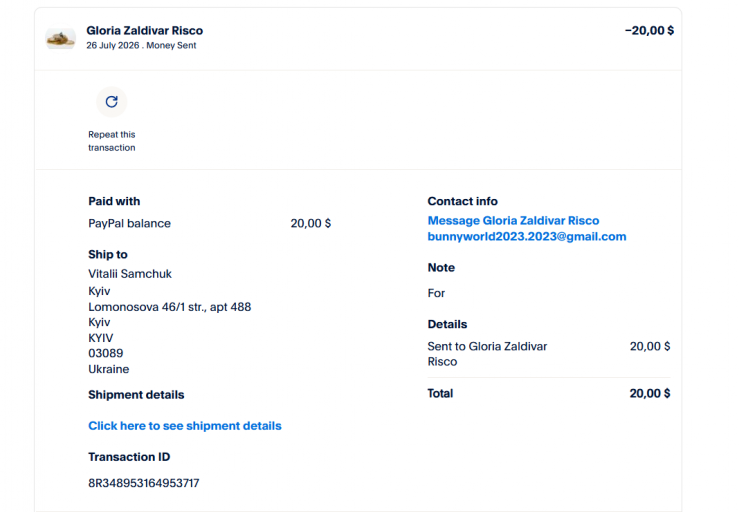Click the Sent to Gloria Zaldivar Risco detail
Screen dimensions: 739x512
point(487,354)
